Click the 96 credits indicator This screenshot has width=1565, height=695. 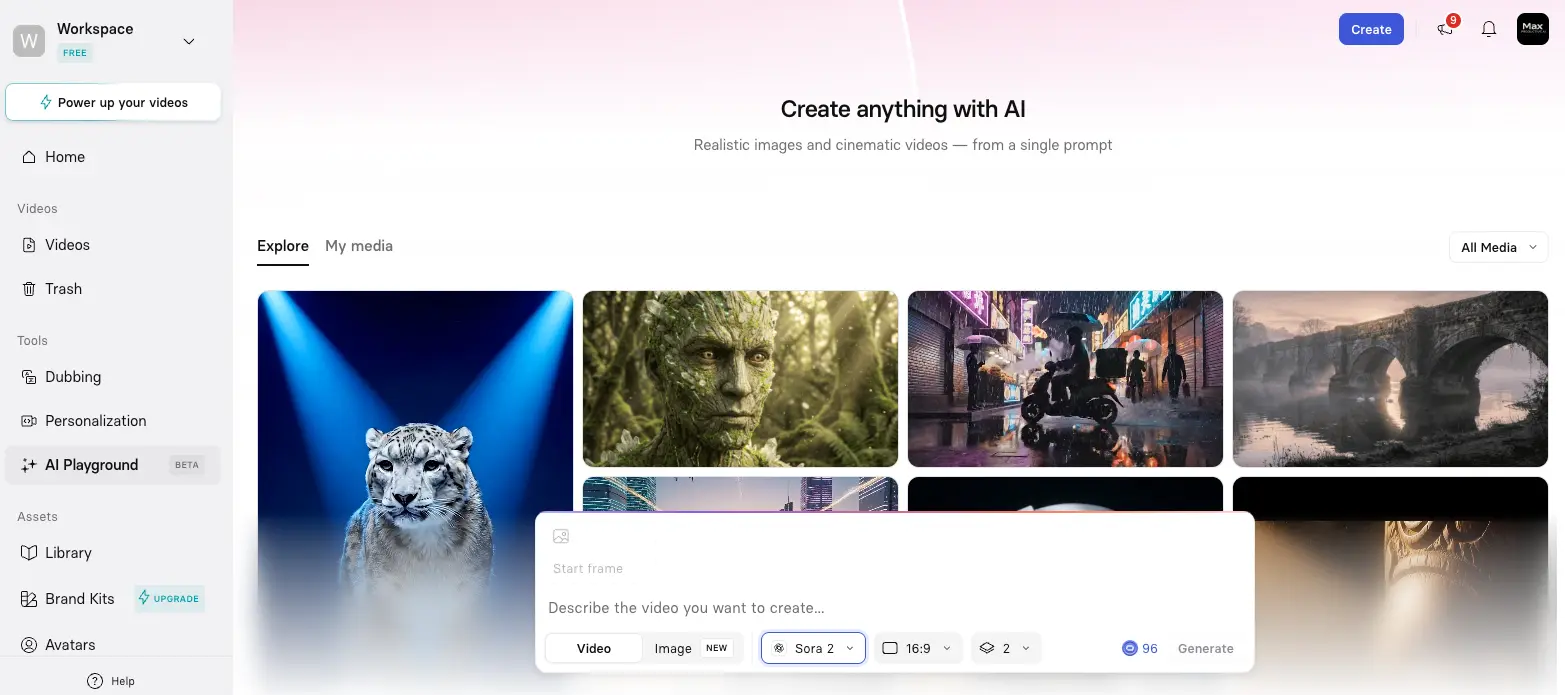pyautogui.click(x=1140, y=648)
